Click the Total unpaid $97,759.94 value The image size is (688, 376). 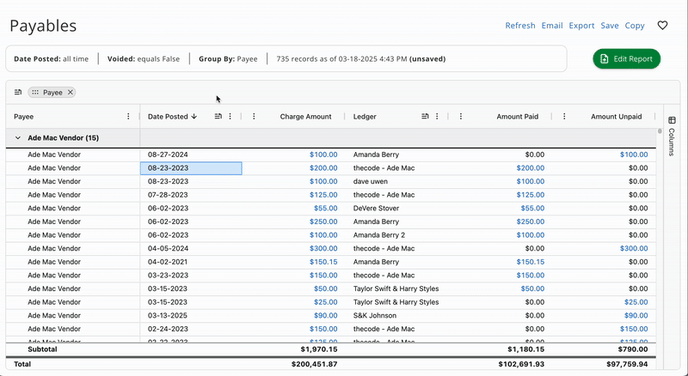click(x=627, y=364)
